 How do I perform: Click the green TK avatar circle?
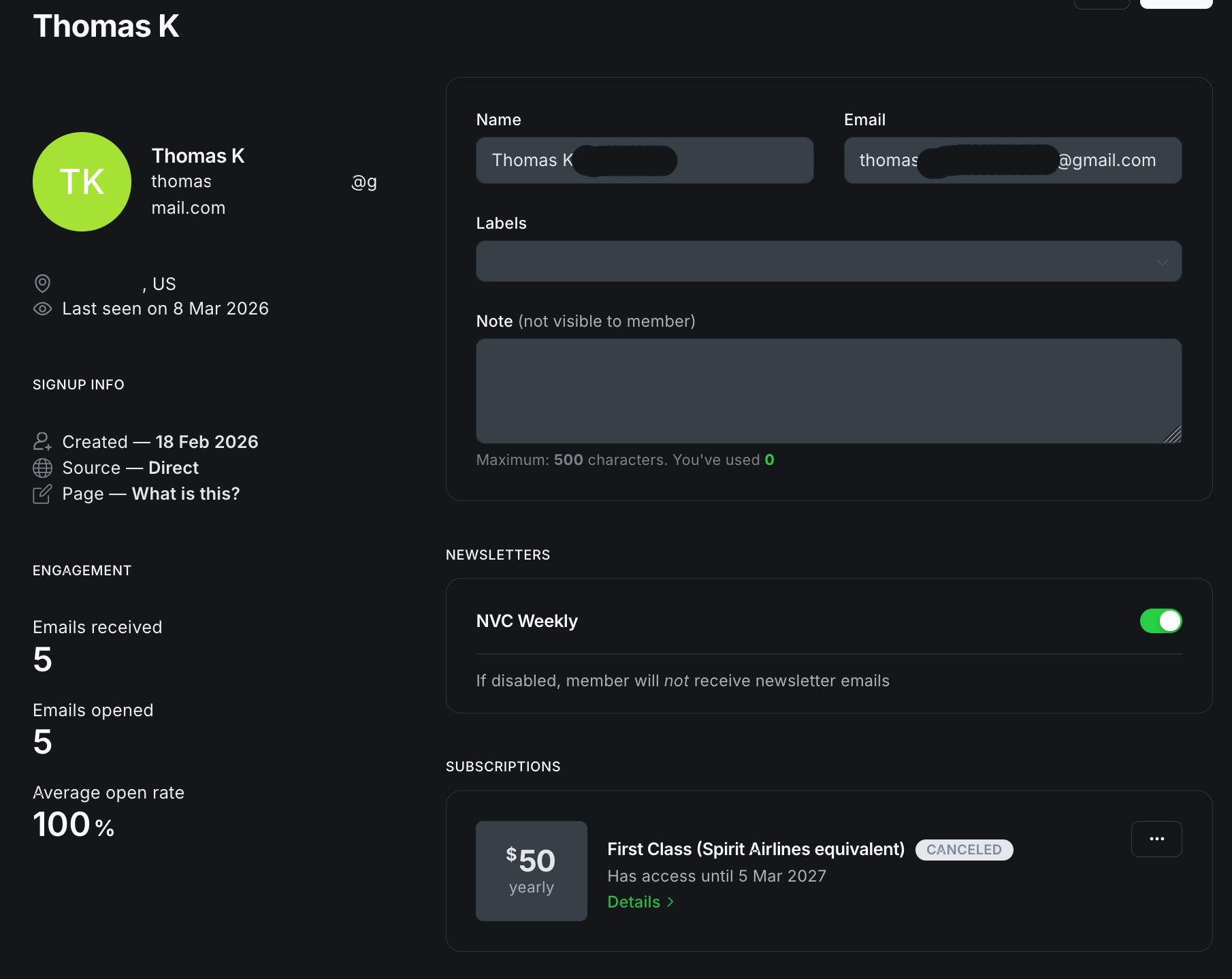82,182
